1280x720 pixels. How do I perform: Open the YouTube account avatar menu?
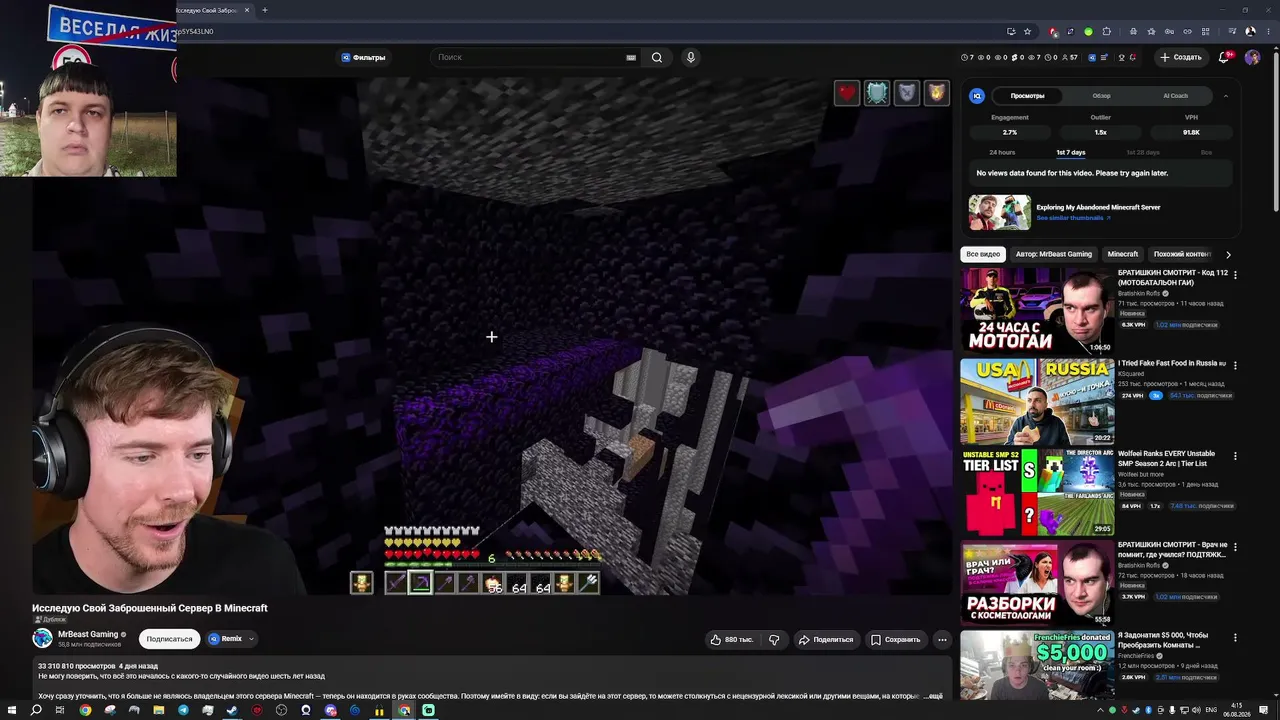pos(1252,57)
